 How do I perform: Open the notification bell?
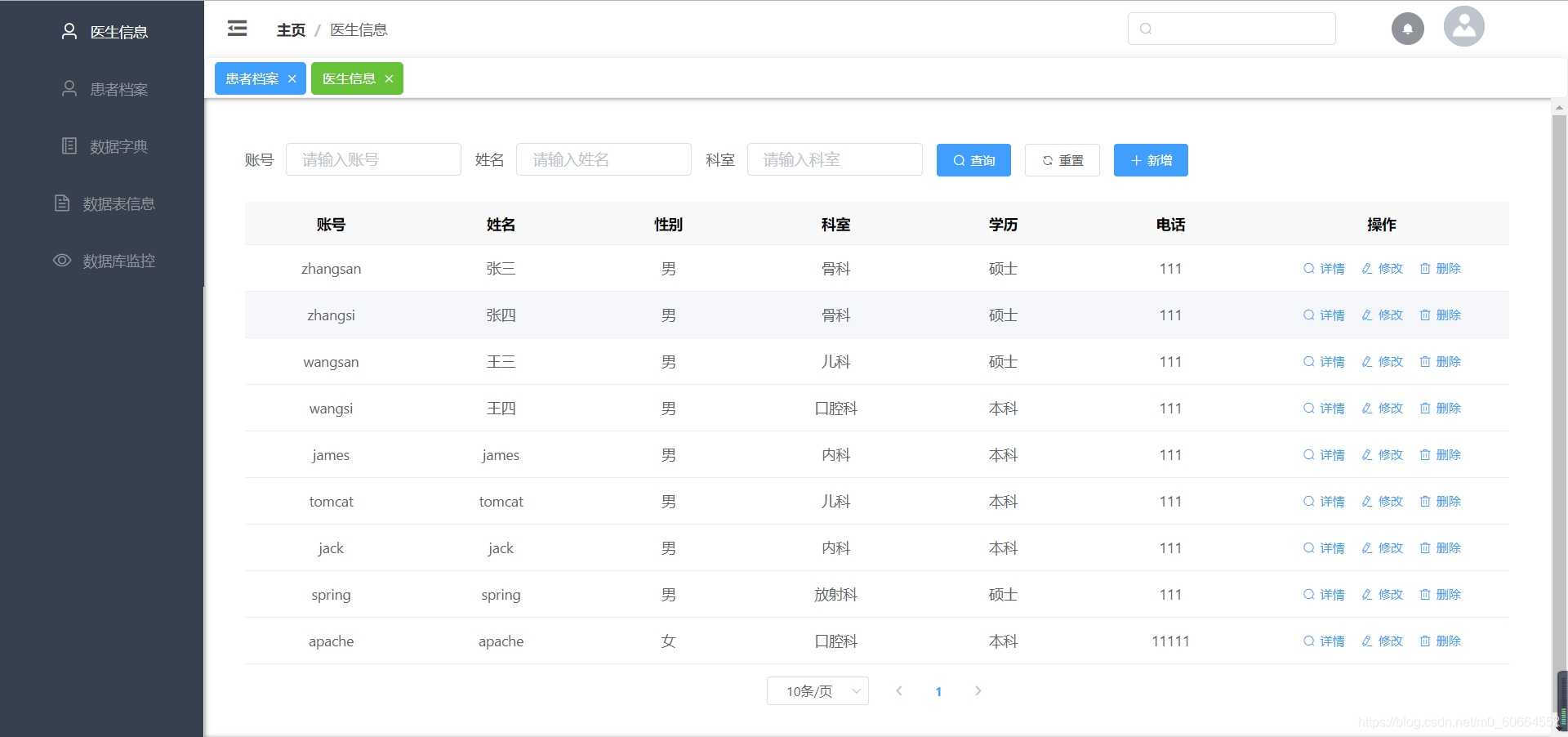click(x=1407, y=28)
